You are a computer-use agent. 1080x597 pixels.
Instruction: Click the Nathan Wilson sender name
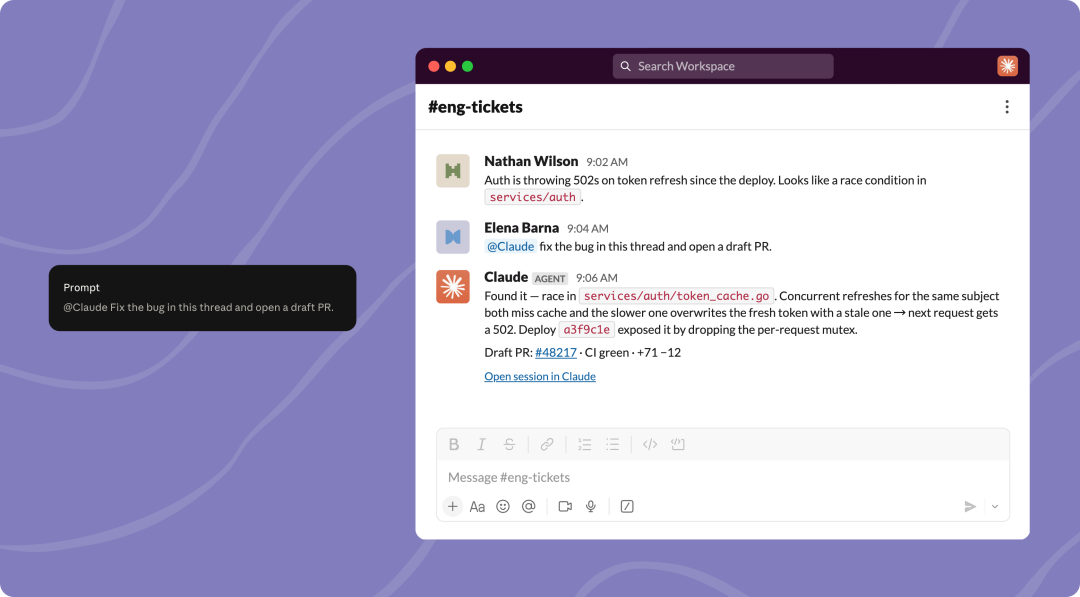pyautogui.click(x=531, y=161)
